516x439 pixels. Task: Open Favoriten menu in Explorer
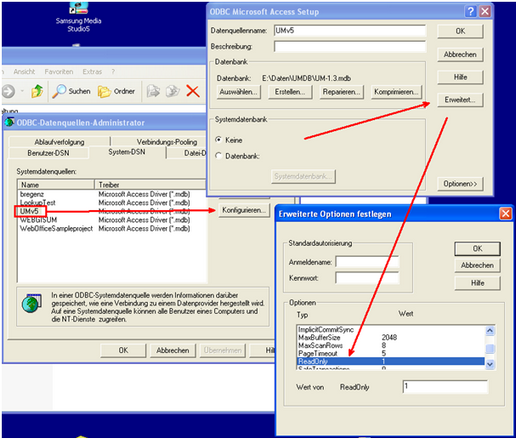point(59,72)
